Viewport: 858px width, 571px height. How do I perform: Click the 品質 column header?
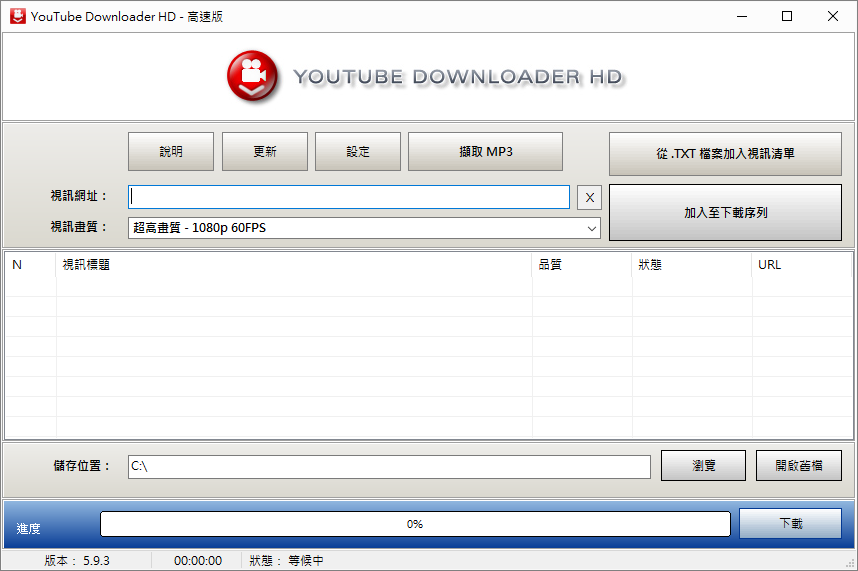(x=581, y=265)
